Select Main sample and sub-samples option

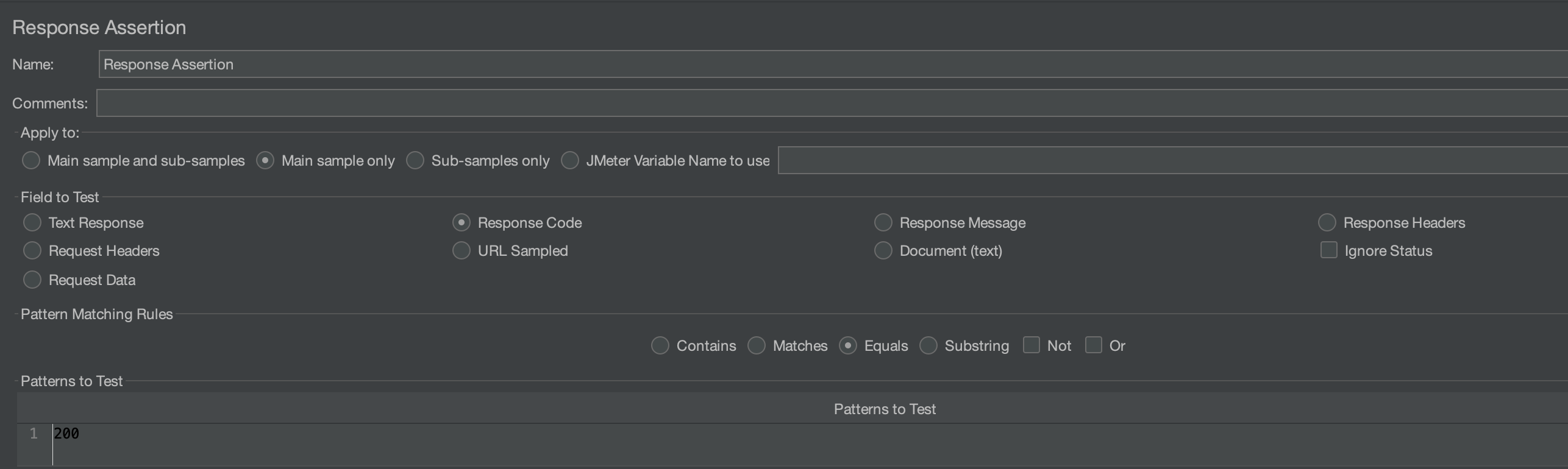tap(31, 161)
